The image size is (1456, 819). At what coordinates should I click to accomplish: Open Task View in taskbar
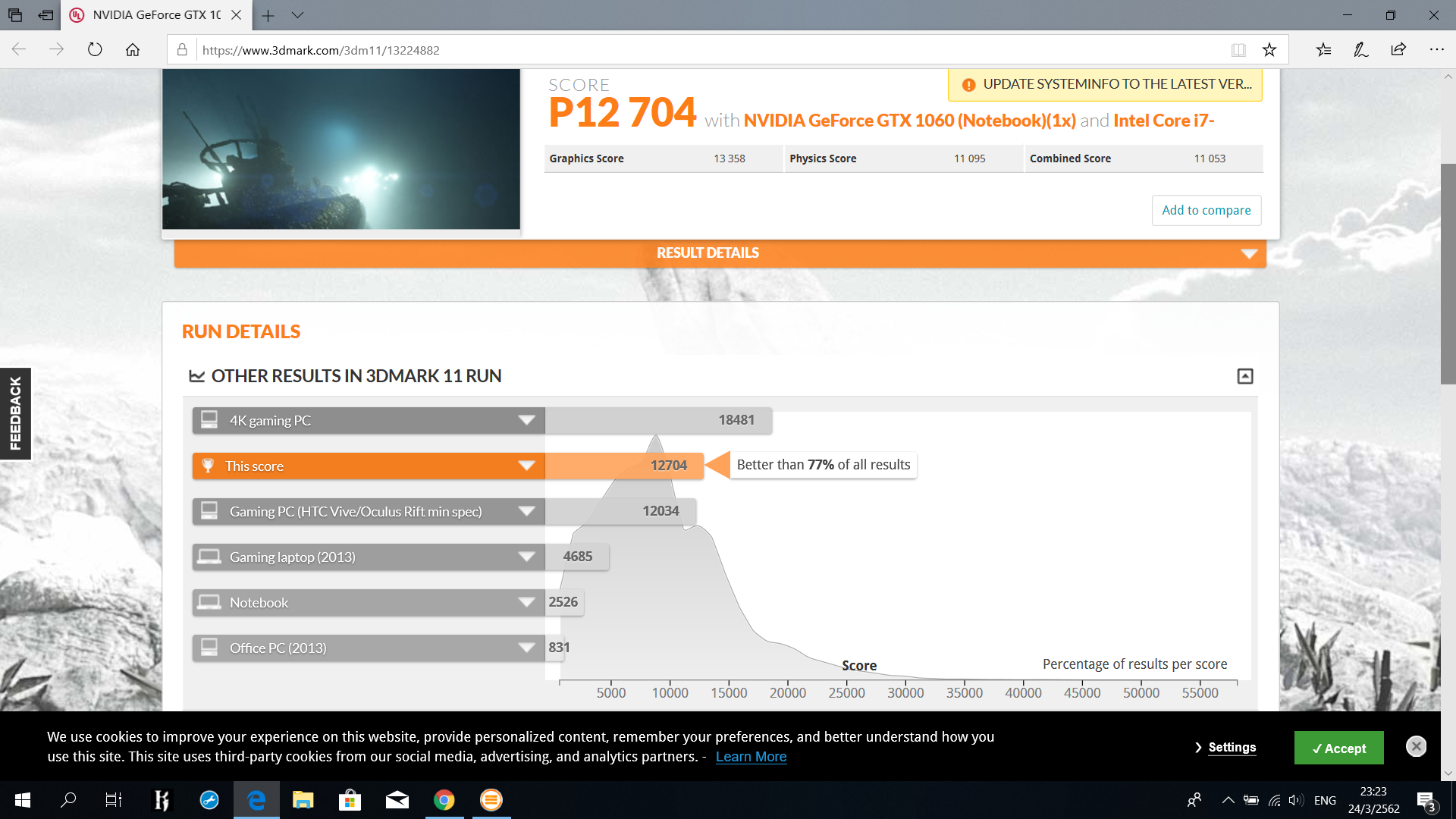pos(114,800)
